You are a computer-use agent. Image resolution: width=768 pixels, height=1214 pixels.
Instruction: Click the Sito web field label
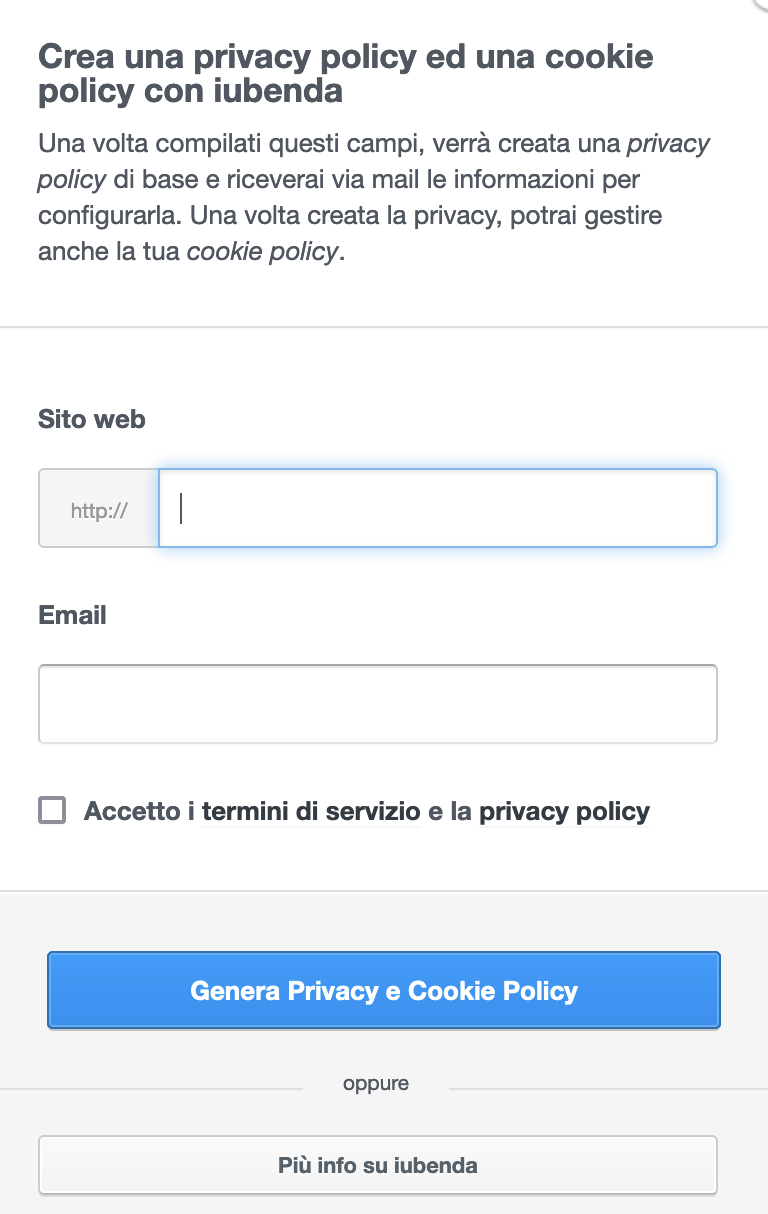(x=91, y=419)
